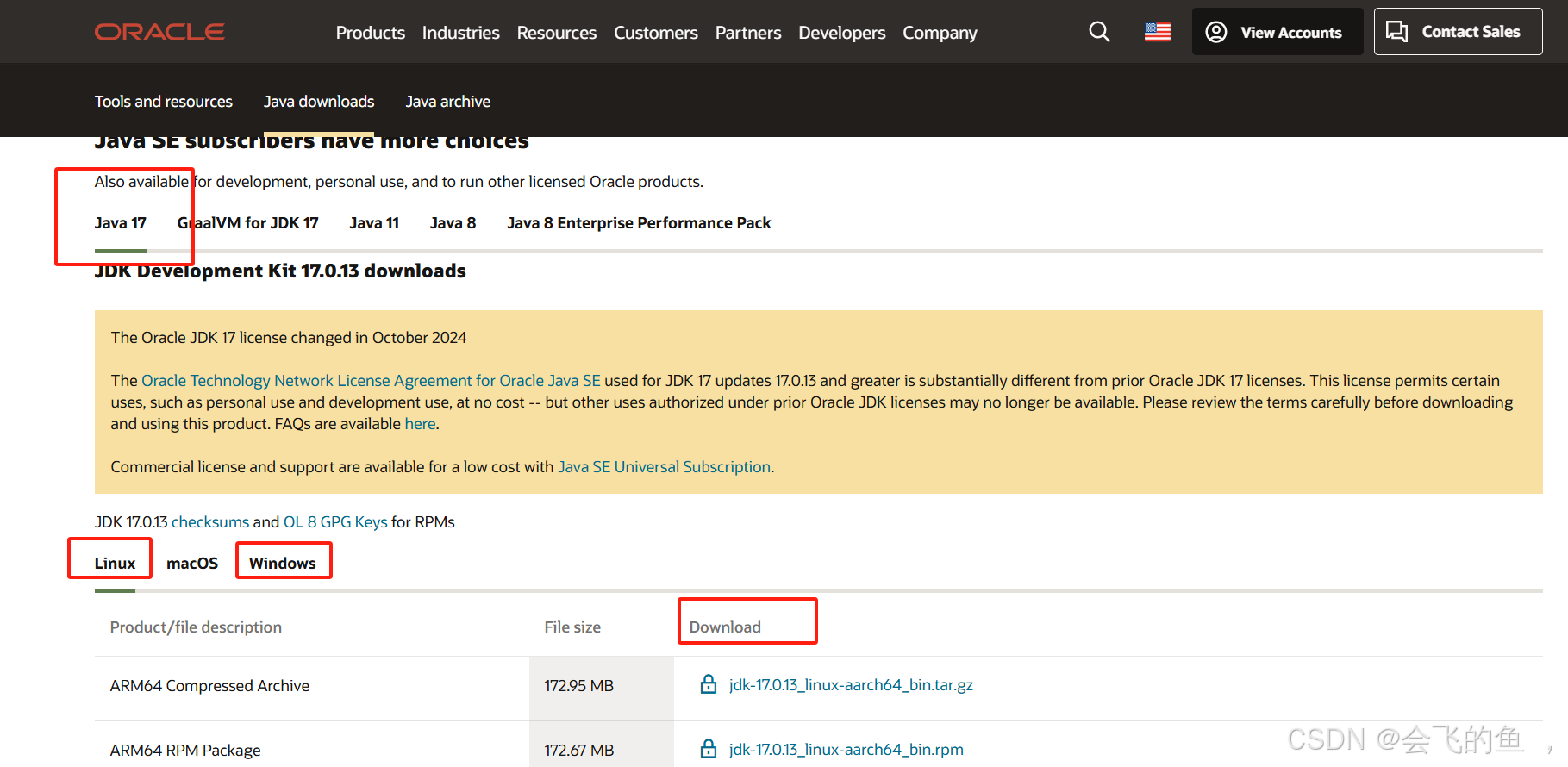Open the Industries menu
Screen dimensions: 1568x767
(461, 33)
